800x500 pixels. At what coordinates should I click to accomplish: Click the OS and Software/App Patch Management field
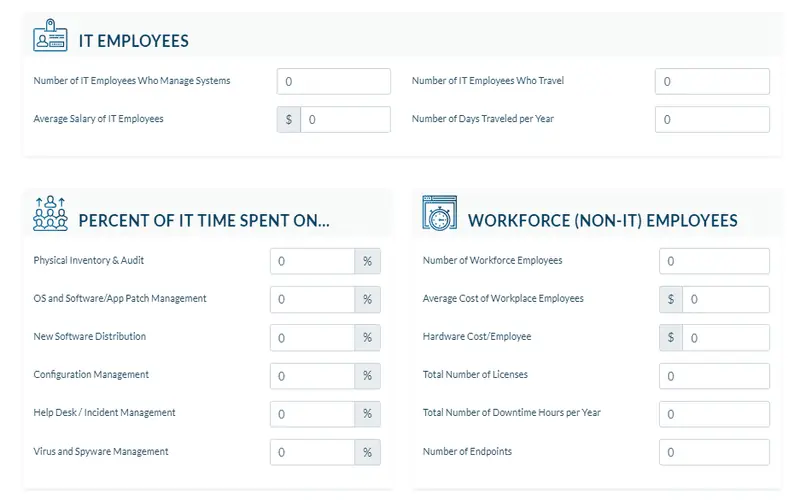click(x=312, y=299)
